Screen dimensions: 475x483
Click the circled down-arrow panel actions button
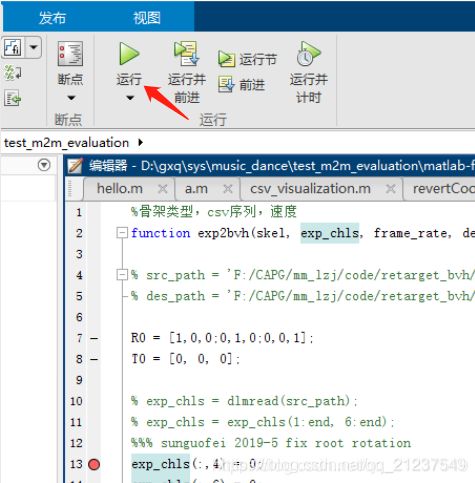[x=44, y=165]
